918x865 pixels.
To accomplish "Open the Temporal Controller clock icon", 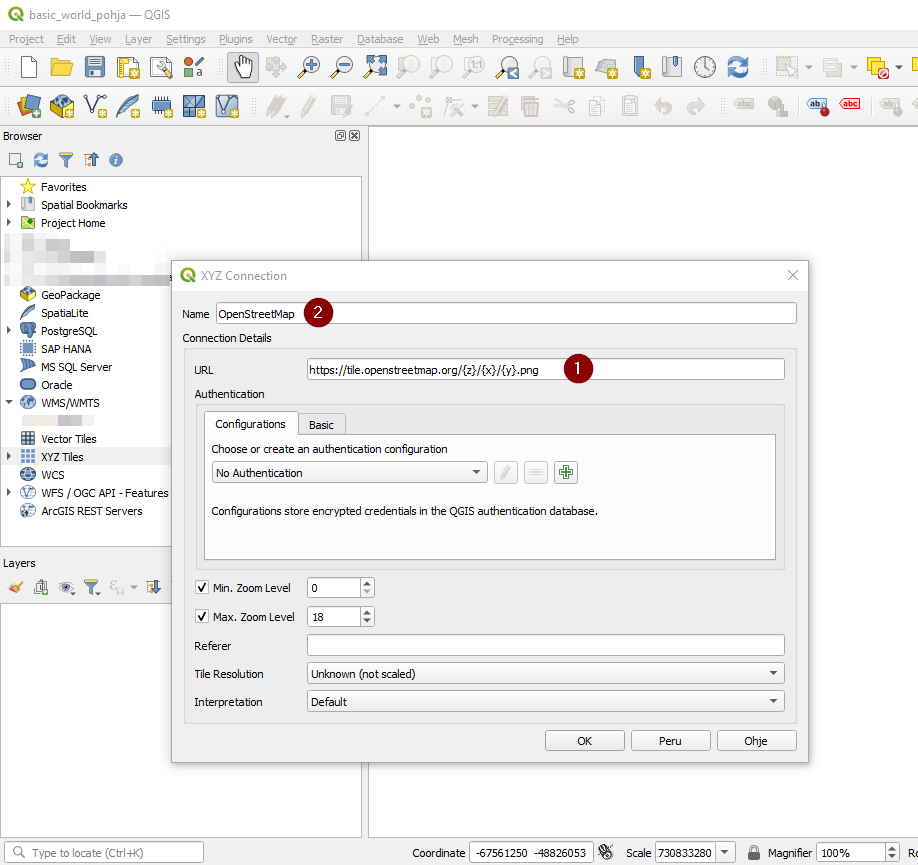I will tap(704, 67).
